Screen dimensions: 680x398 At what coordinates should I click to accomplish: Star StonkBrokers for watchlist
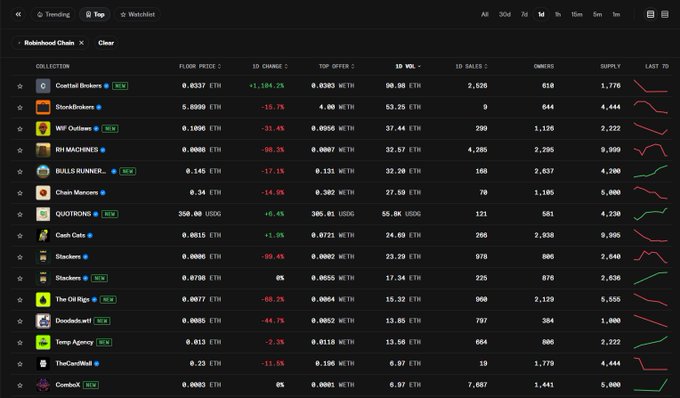click(x=20, y=108)
